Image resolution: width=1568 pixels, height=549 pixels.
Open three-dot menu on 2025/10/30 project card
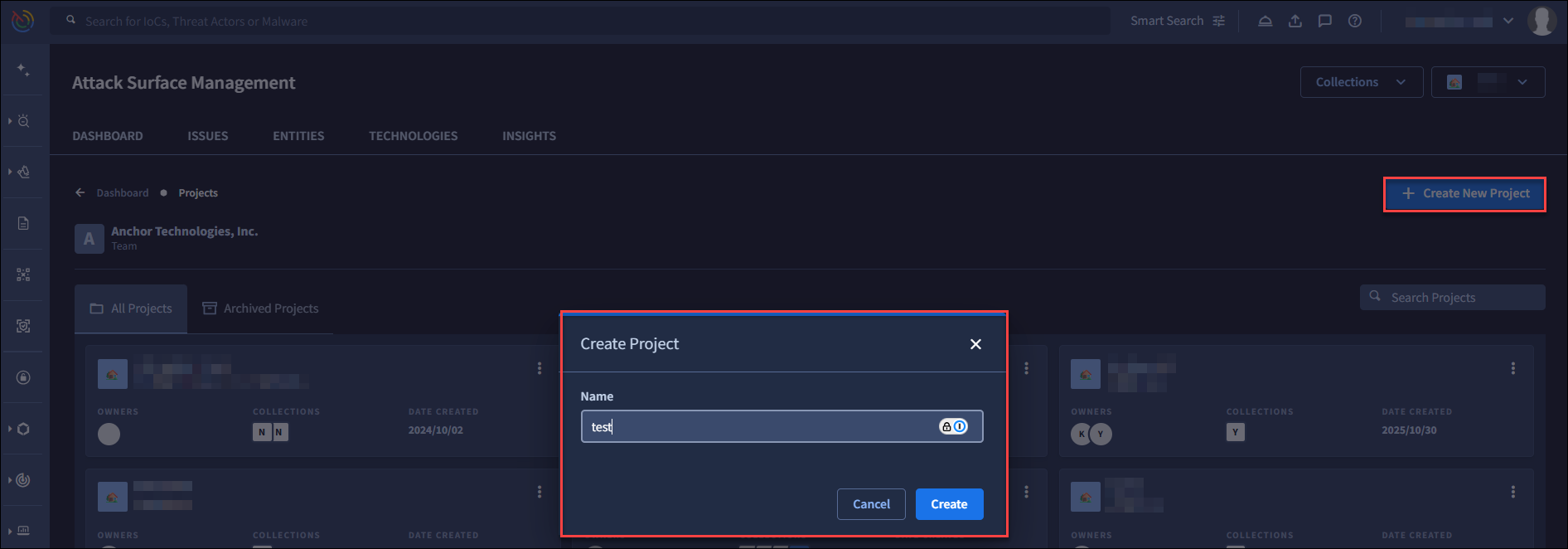tap(1512, 368)
